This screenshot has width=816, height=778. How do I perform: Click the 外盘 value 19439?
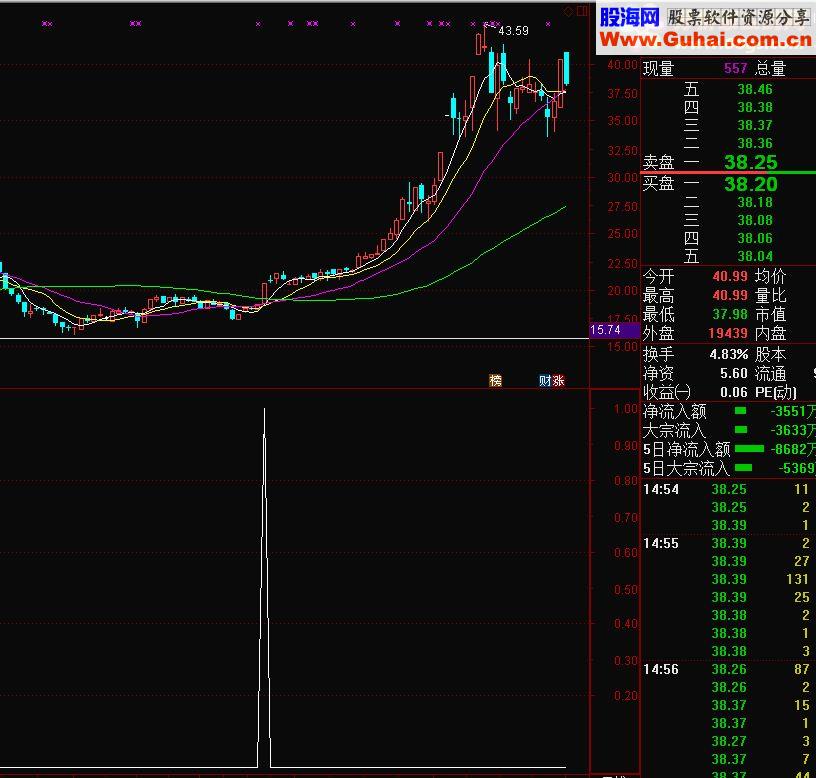pos(728,333)
